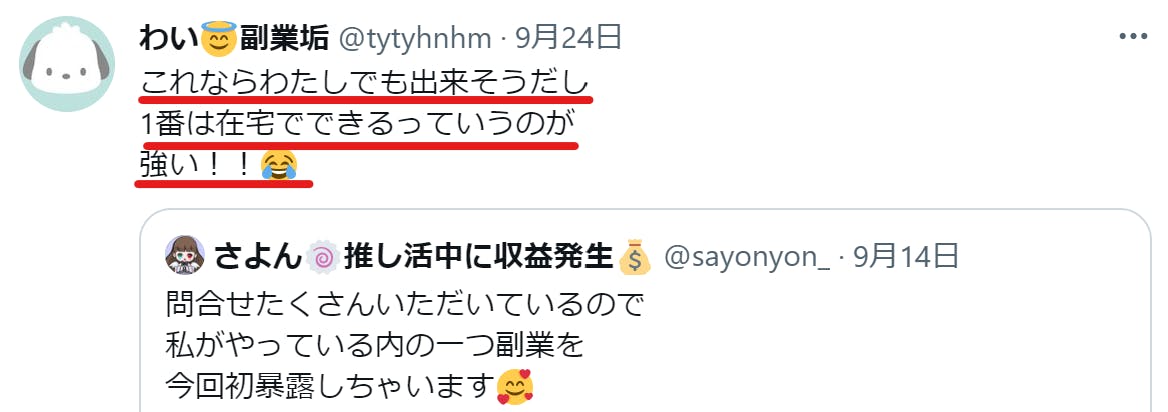Open the 9月24日 timestamp link

click(568, 37)
